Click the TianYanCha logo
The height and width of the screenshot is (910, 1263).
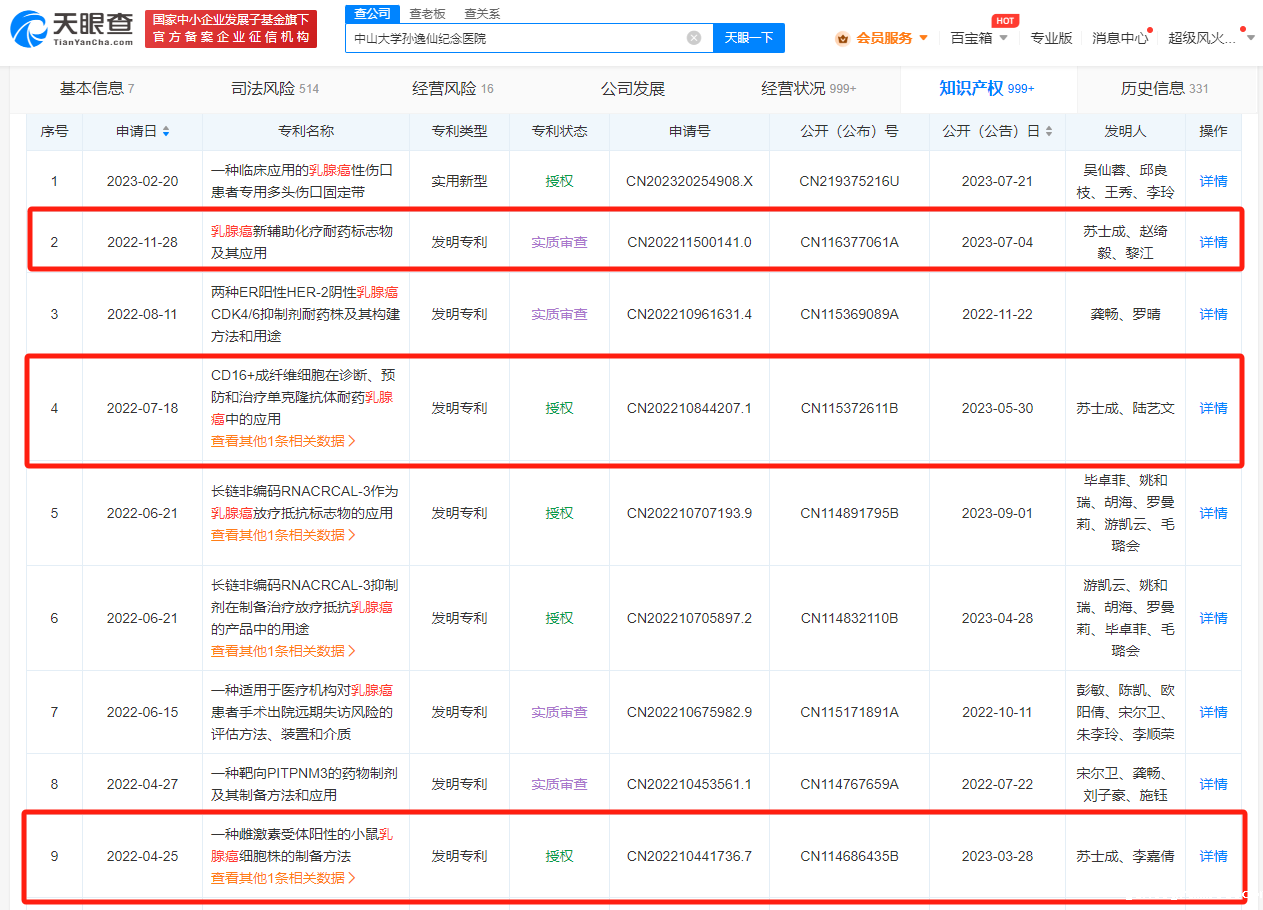coord(71,29)
